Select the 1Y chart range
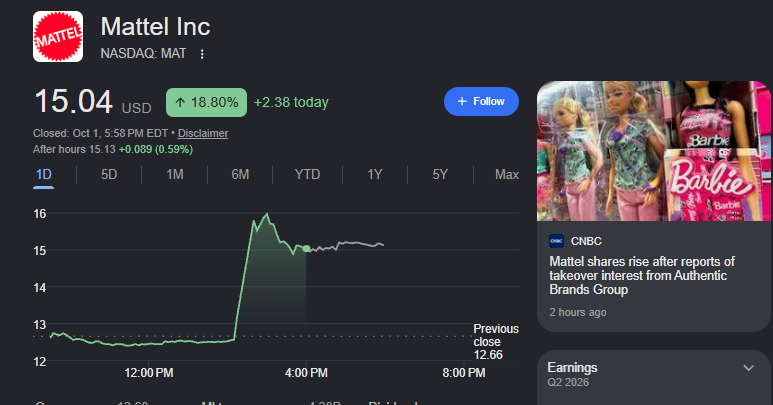 [375, 174]
